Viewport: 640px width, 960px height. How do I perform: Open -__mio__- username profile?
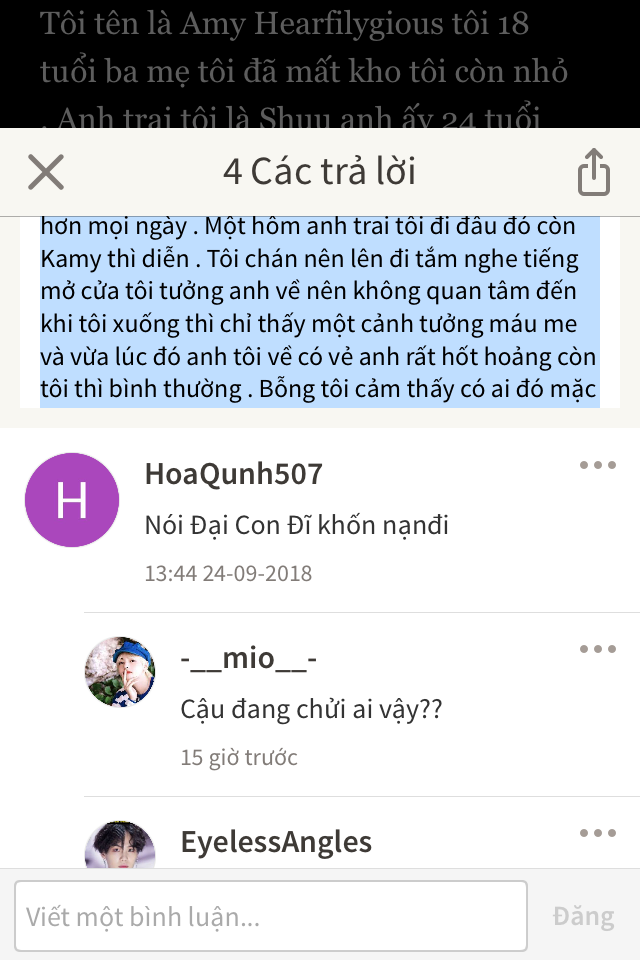(x=249, y=659)
